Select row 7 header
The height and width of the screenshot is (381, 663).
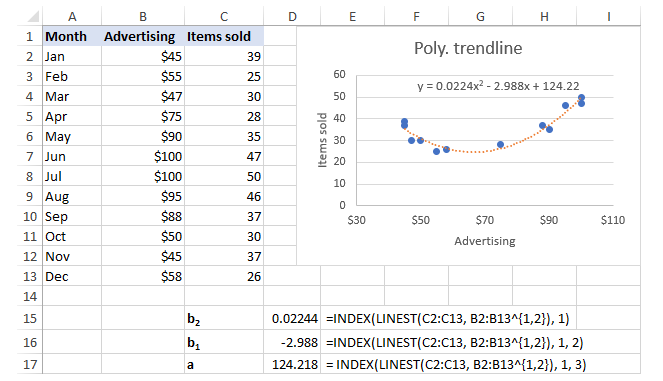[29, 156]
